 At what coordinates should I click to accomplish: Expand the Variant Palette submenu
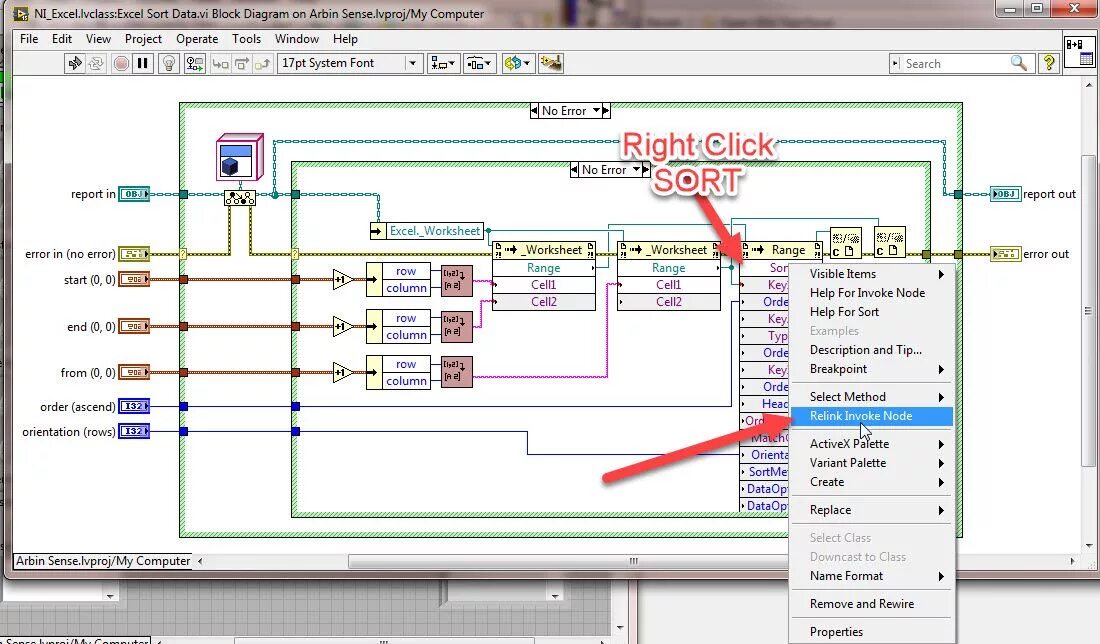[871, 462]
